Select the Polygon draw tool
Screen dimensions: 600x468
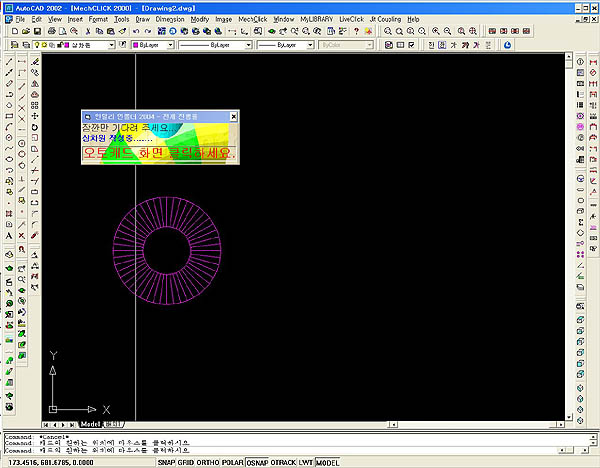point(9,105)
